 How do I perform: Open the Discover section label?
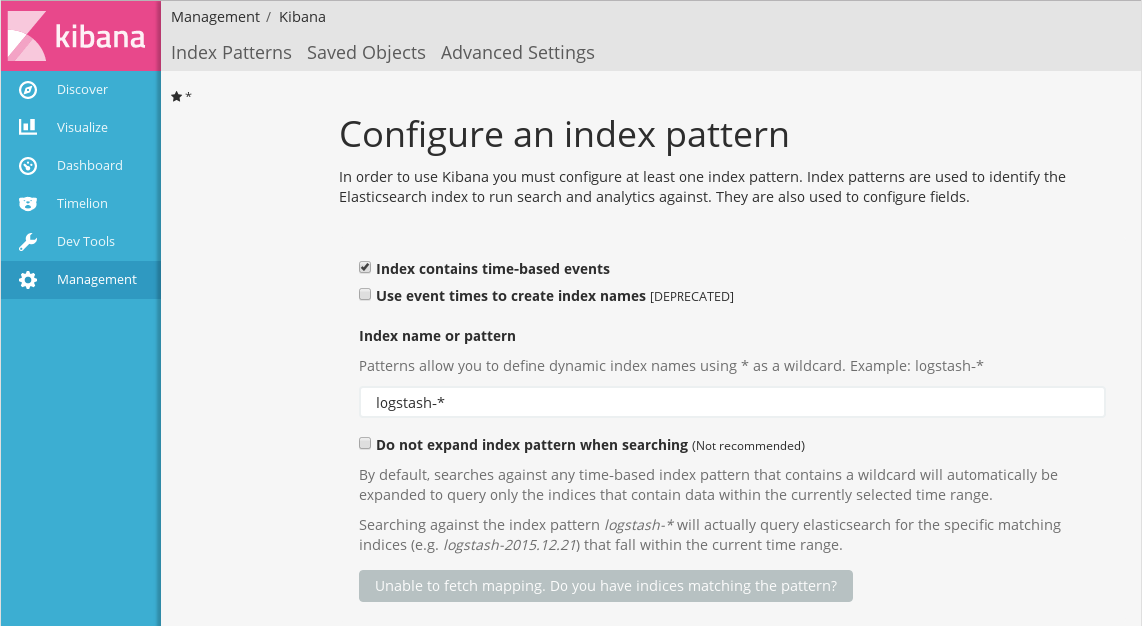(82, 90)
